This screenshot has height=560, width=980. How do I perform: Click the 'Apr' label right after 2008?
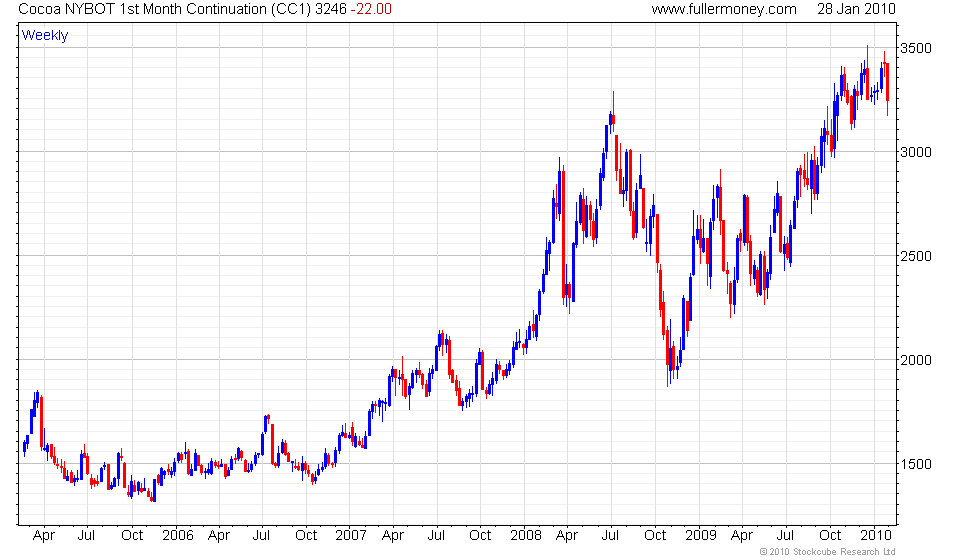(x=567, y=536)
